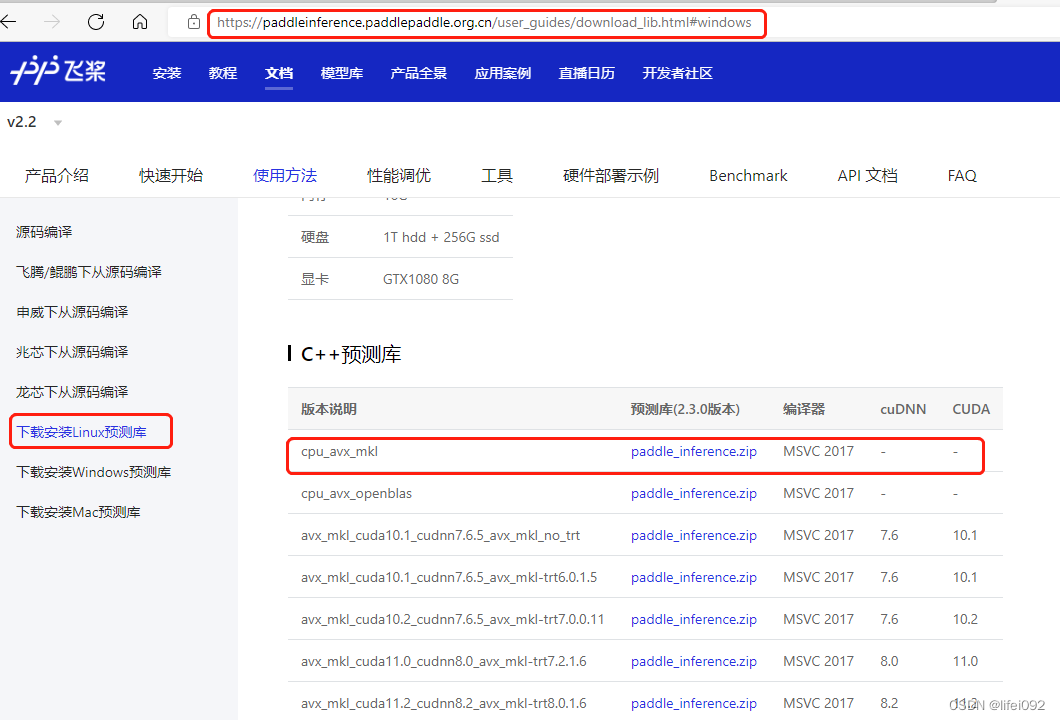Click the cpu_avx_mkl version cell
The width and height of the screenshot is (1060, 720).
[339, 452]
